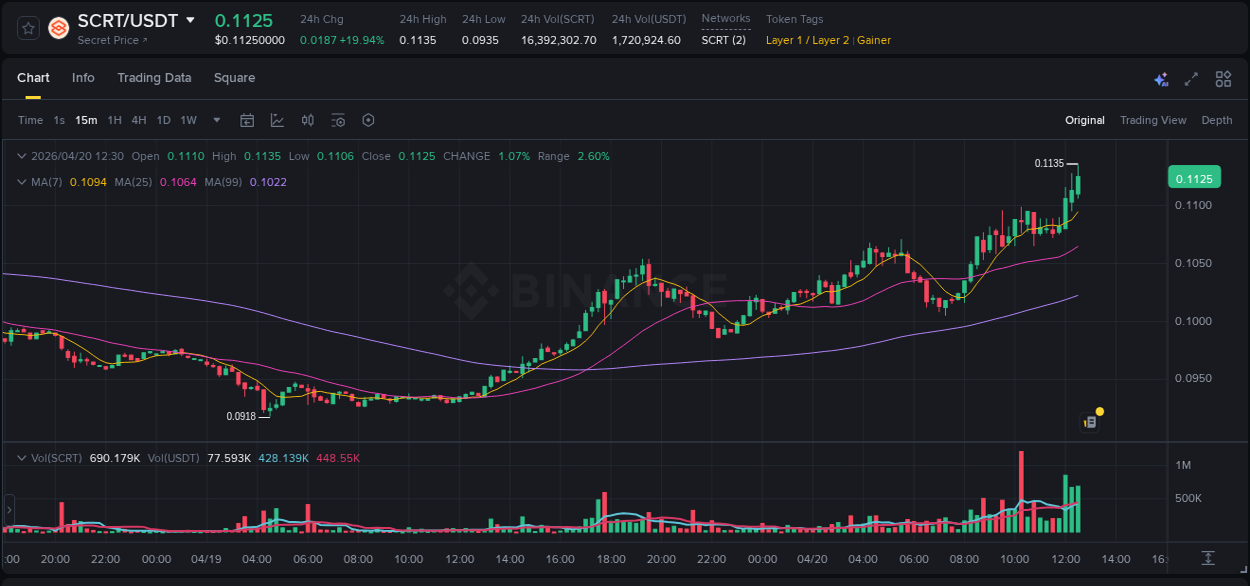This screenshot has height=586, width=1250.
Task: Launch the Binance AI assistant icon
Action: [x=1161, y=78]
